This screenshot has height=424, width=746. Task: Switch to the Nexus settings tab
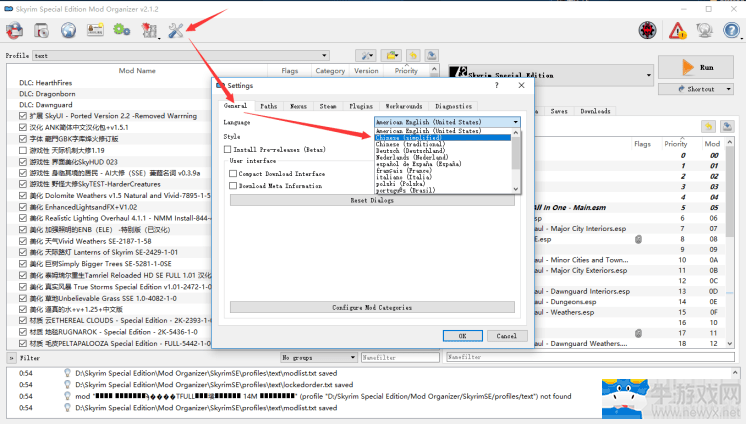pyautogui.click(x=298, y=106)
